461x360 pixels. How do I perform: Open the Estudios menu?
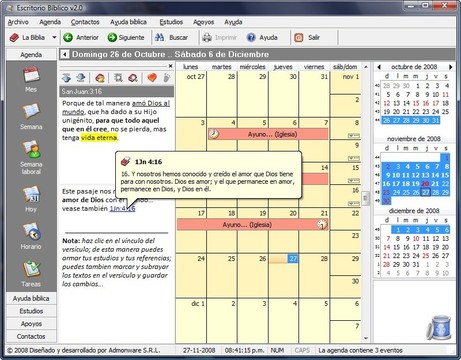[171, 22]
